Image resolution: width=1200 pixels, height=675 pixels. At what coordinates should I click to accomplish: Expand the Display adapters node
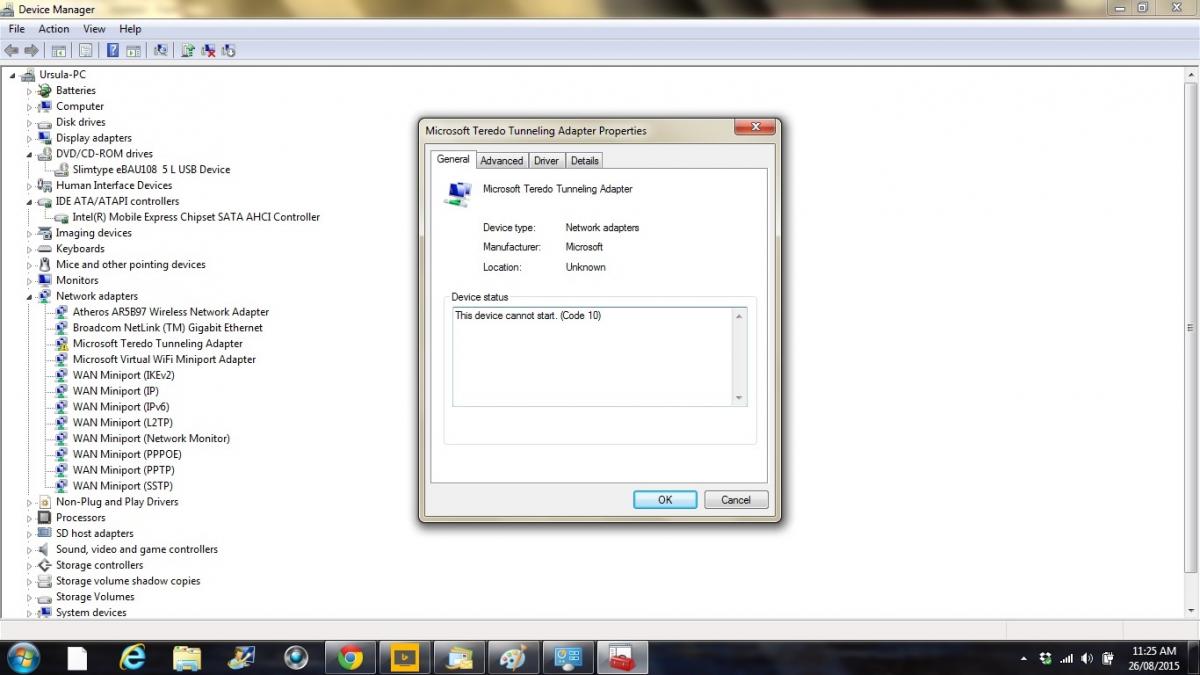tap(29, 138)
